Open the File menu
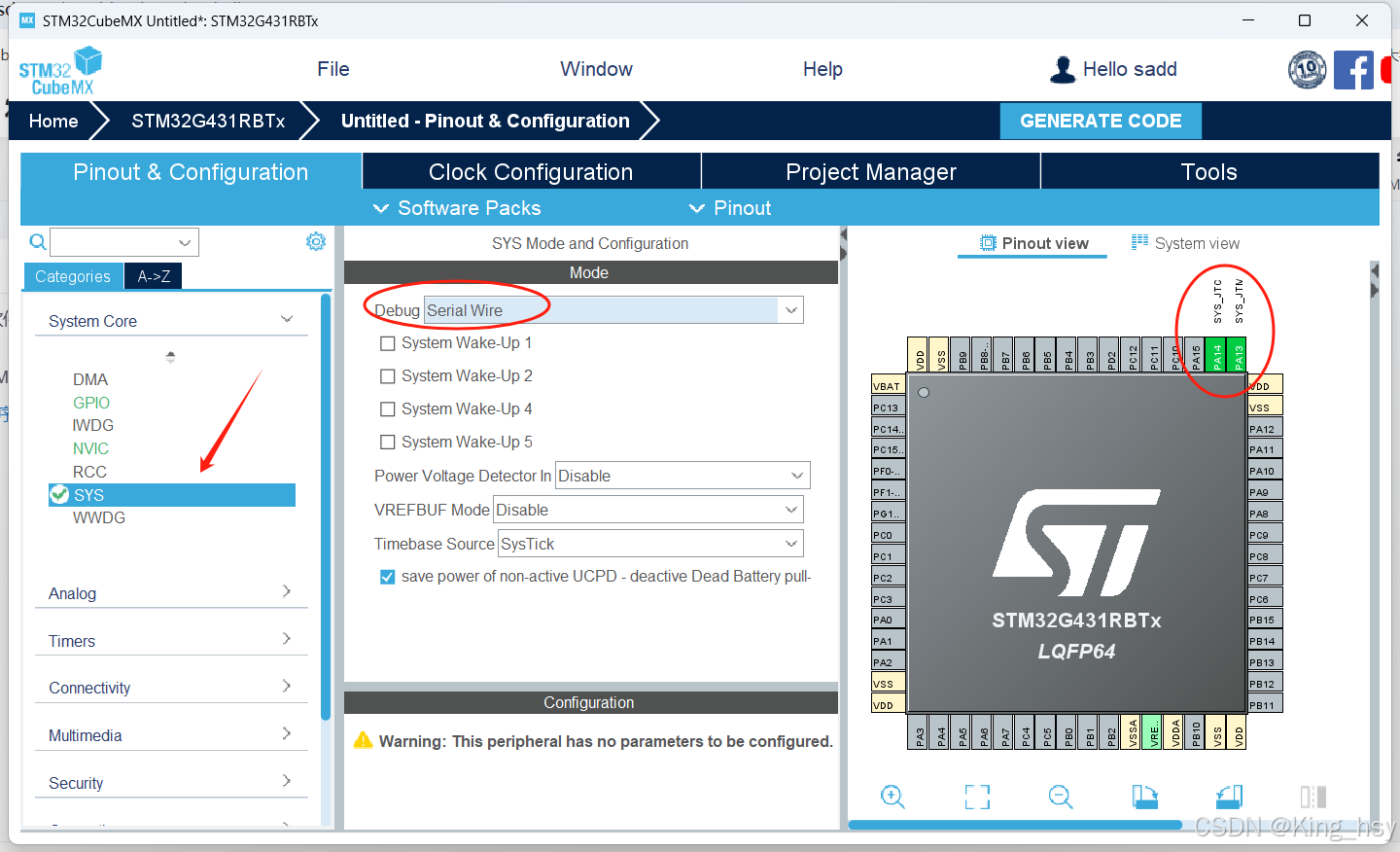Image resolution: width=1400 pixels, height=852 pixels. (333, 69)
